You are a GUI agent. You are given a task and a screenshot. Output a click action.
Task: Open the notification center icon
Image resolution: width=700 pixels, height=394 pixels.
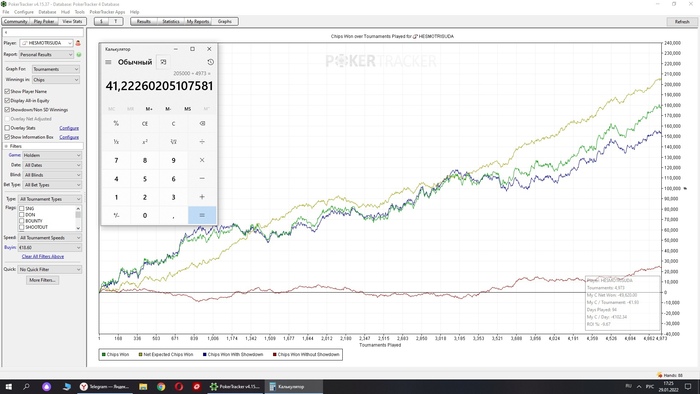tap(688, 386)
